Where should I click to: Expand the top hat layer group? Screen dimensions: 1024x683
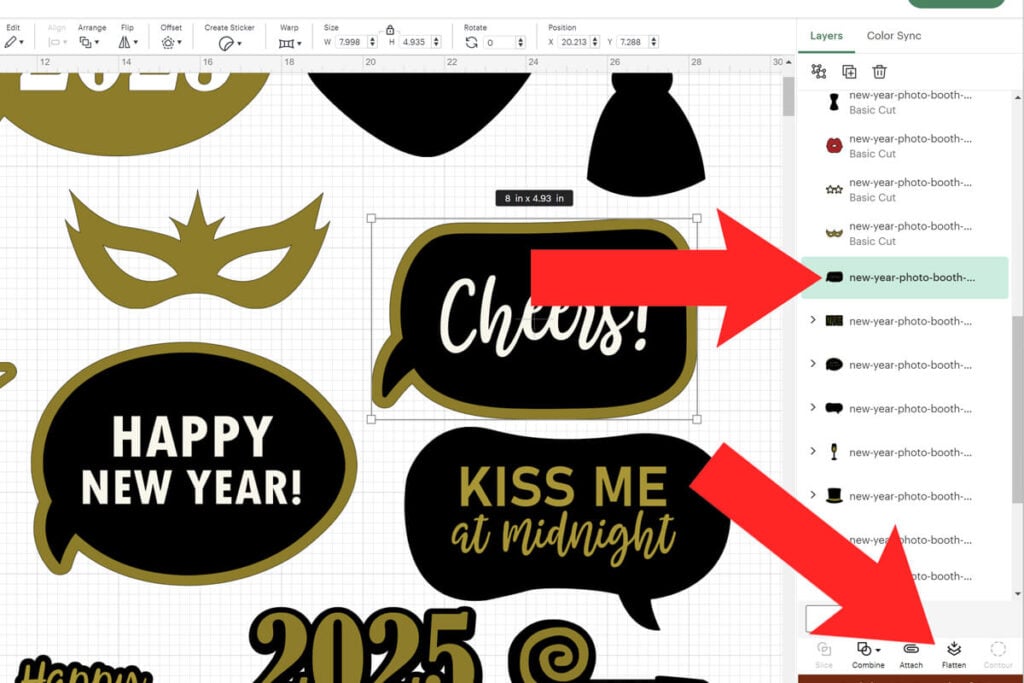[813, 495]
